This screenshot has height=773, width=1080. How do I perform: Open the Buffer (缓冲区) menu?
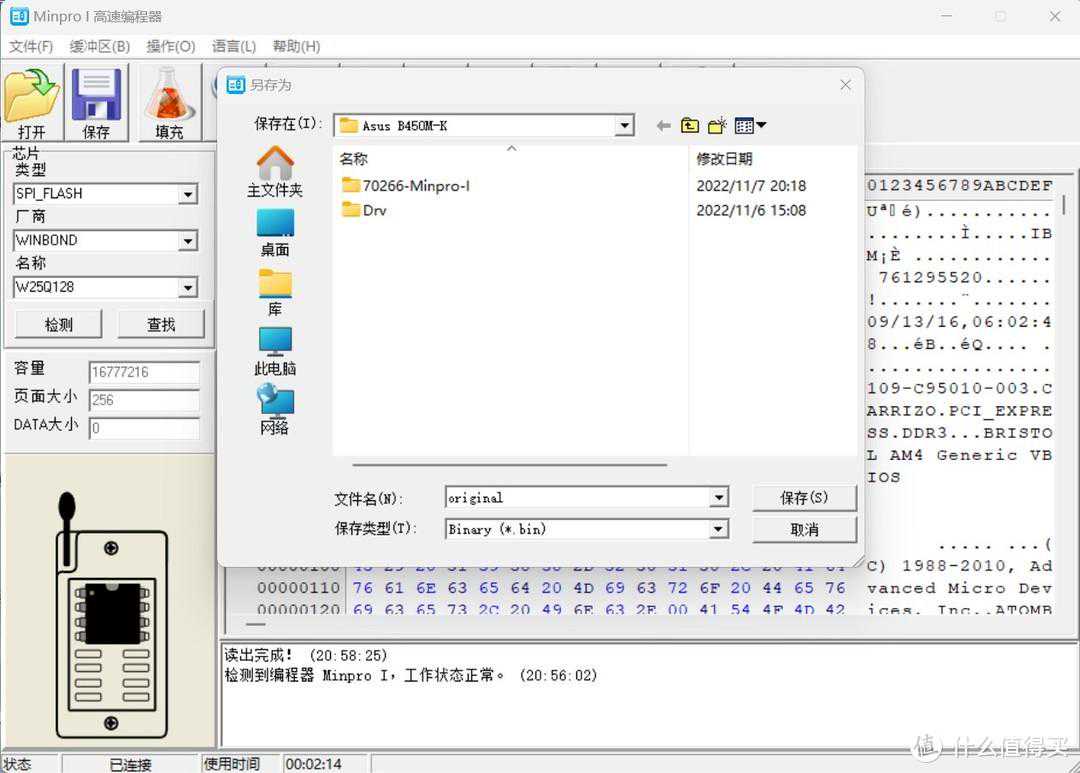100,46
